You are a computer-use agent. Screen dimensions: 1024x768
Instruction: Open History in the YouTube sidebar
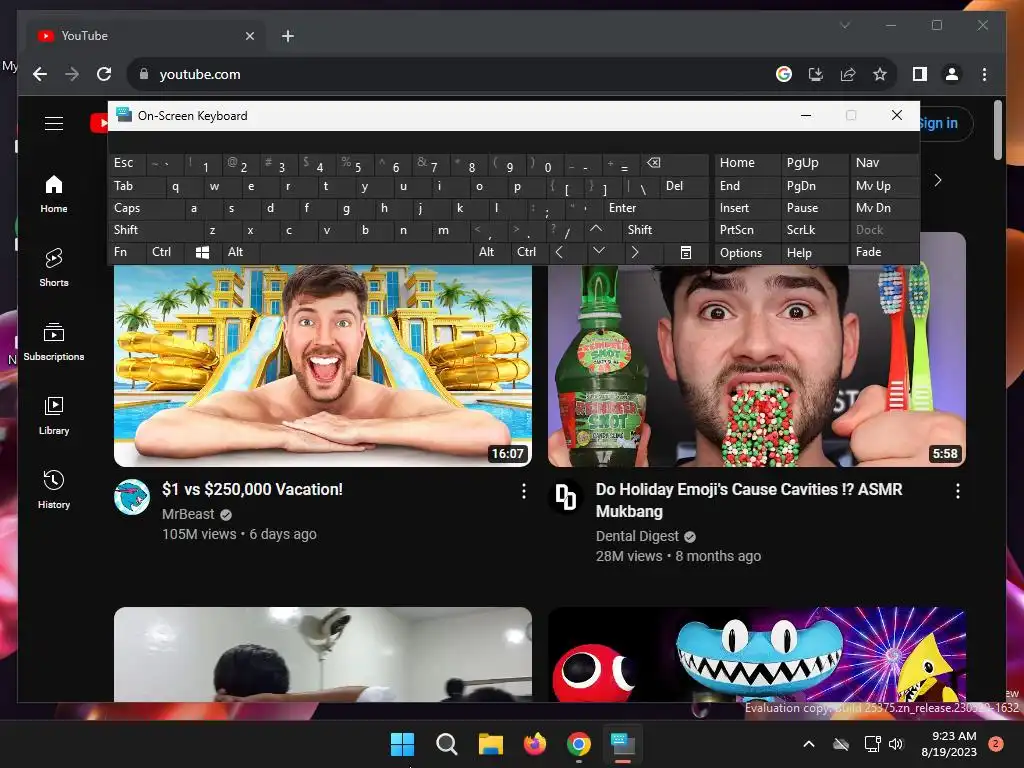point(54,490)
